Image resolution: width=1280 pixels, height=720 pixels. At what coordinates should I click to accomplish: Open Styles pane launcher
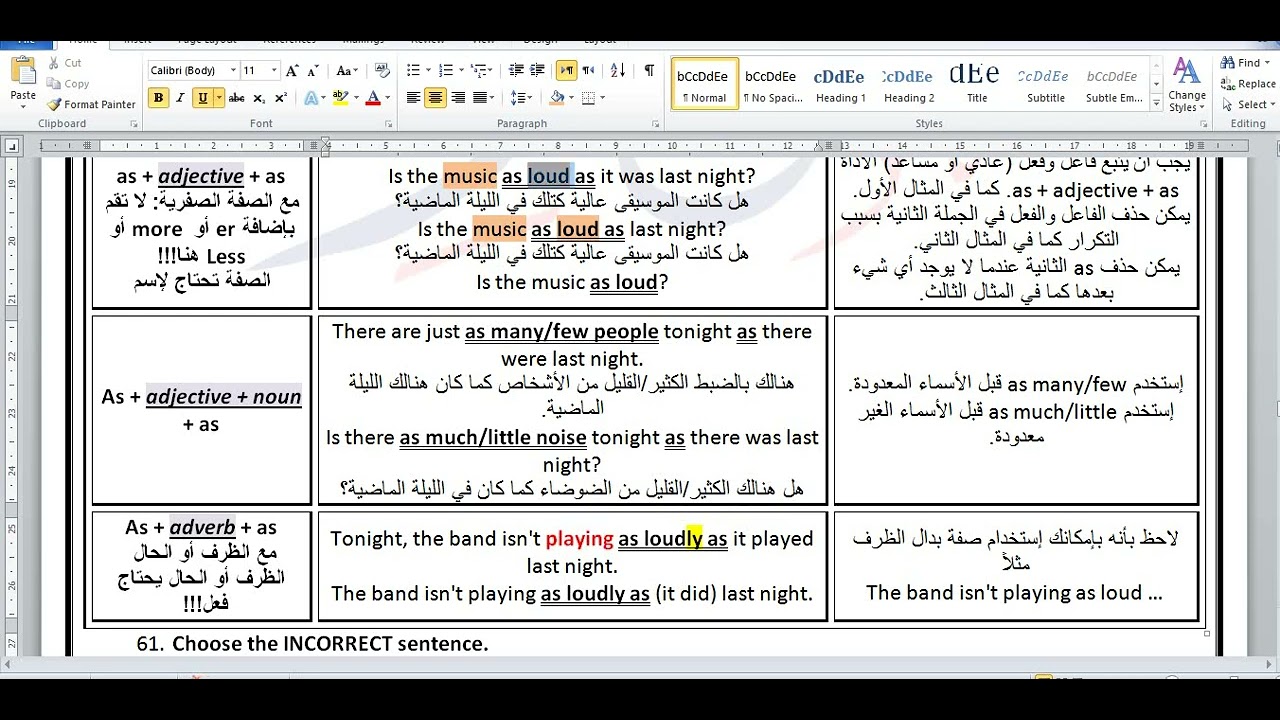click(1204, 124)
